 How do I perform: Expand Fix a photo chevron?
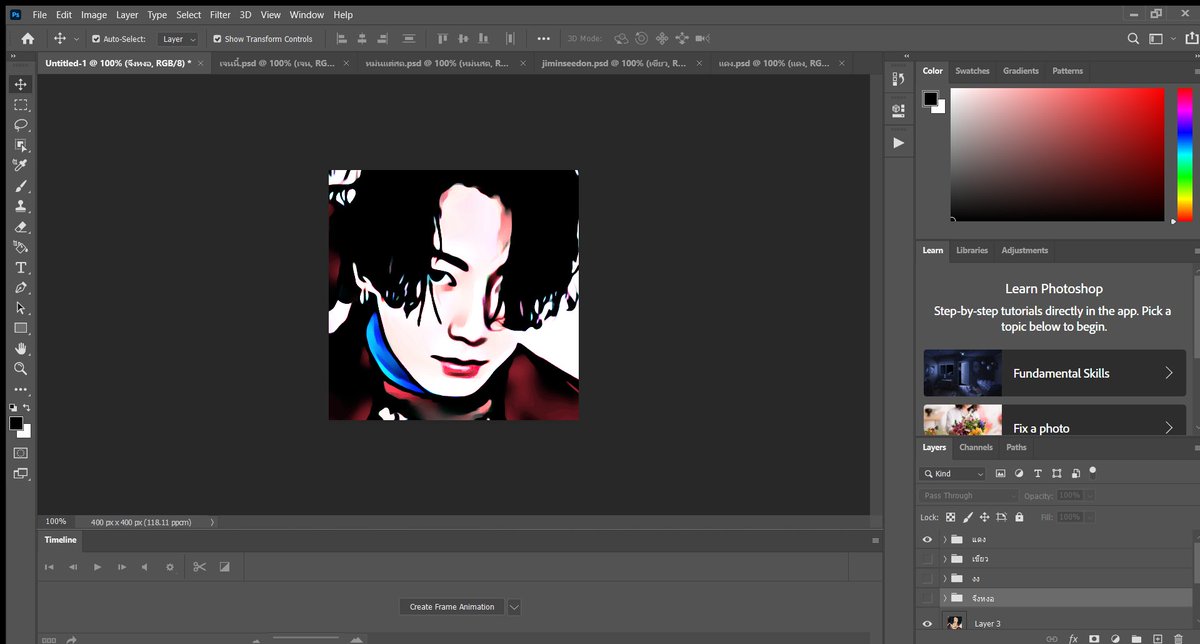tap(1169, 428)
